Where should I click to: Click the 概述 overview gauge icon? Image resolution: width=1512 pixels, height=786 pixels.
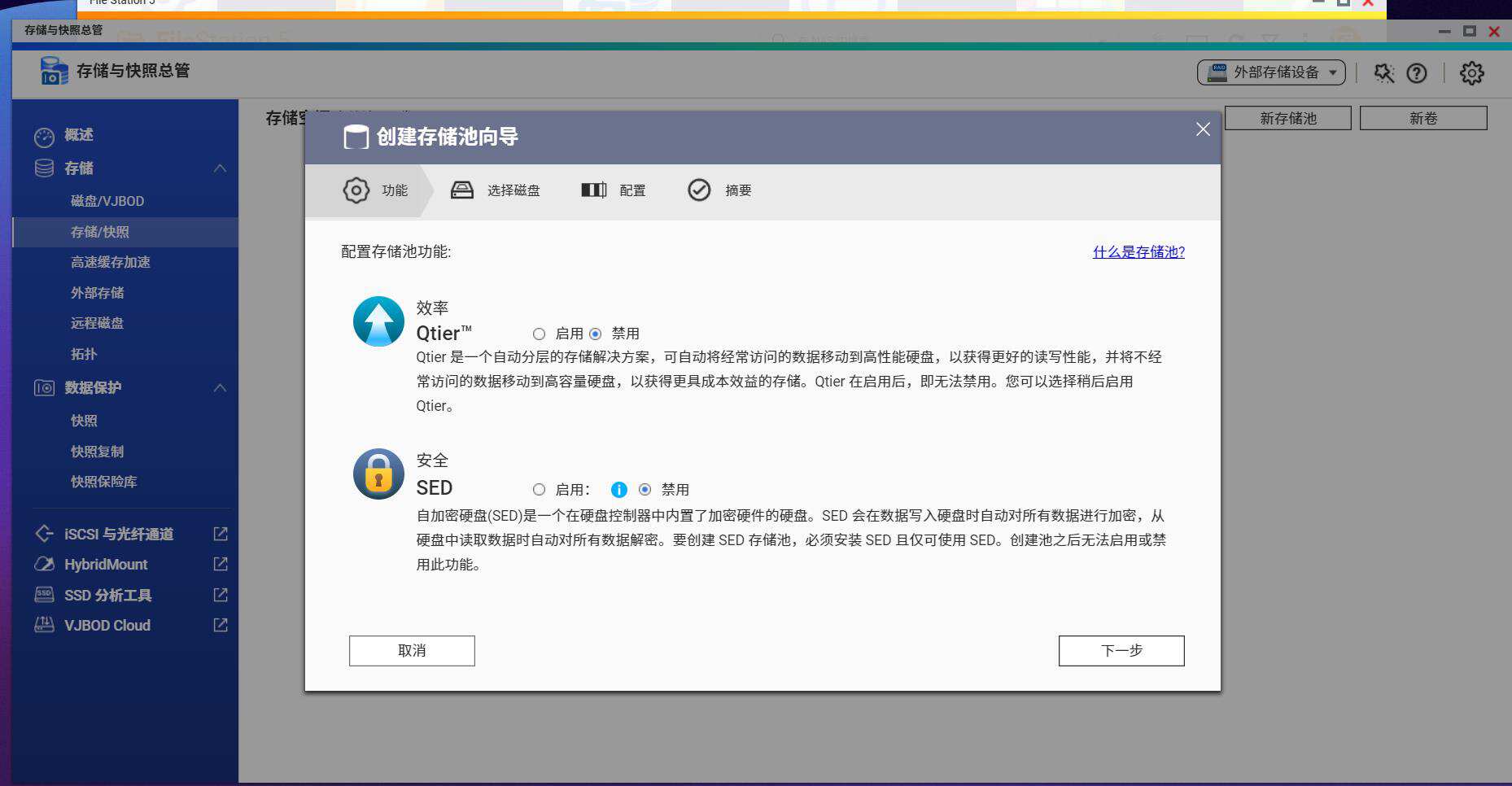coord(44,136)
